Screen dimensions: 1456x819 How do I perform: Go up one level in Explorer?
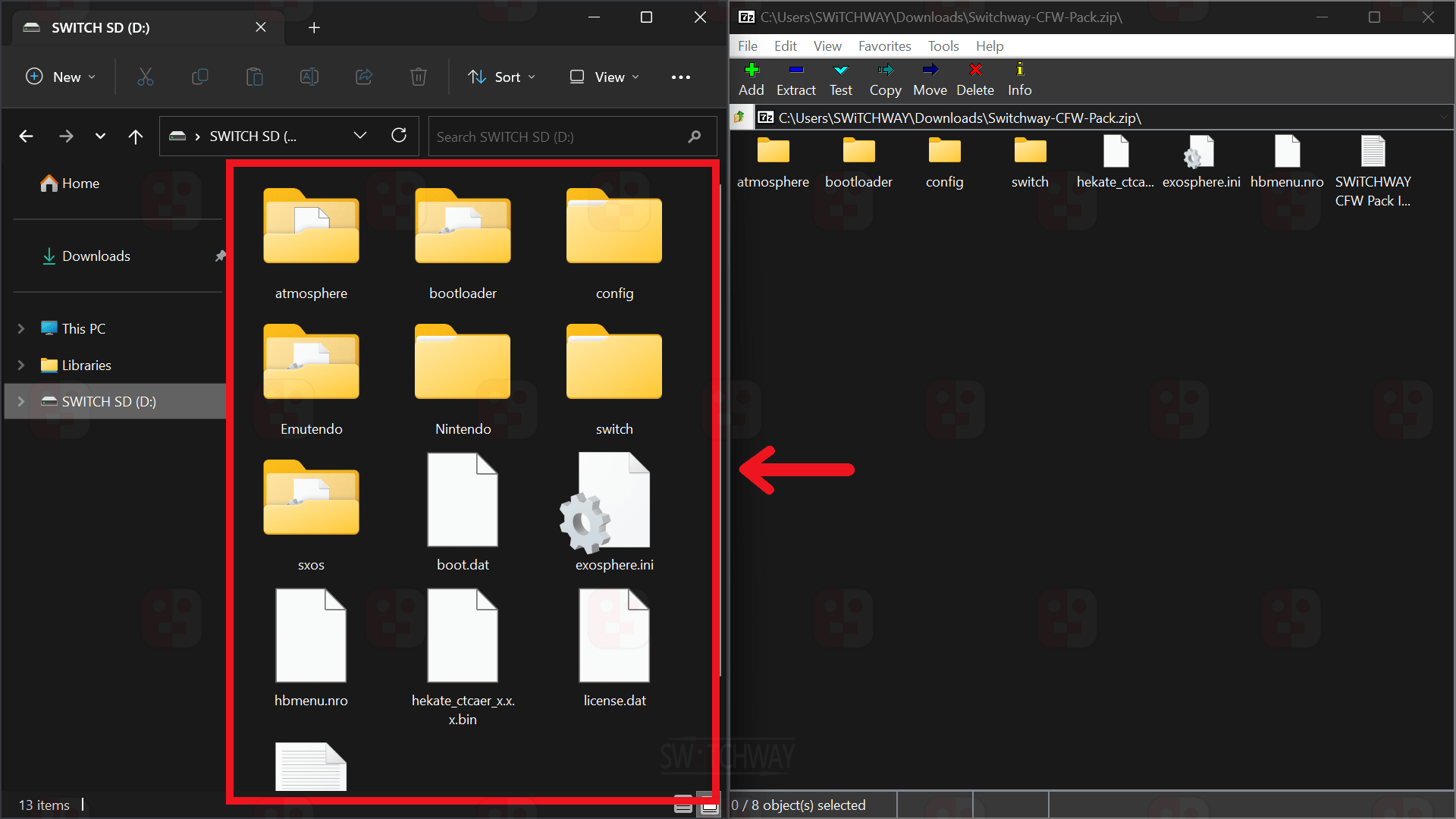136,136
